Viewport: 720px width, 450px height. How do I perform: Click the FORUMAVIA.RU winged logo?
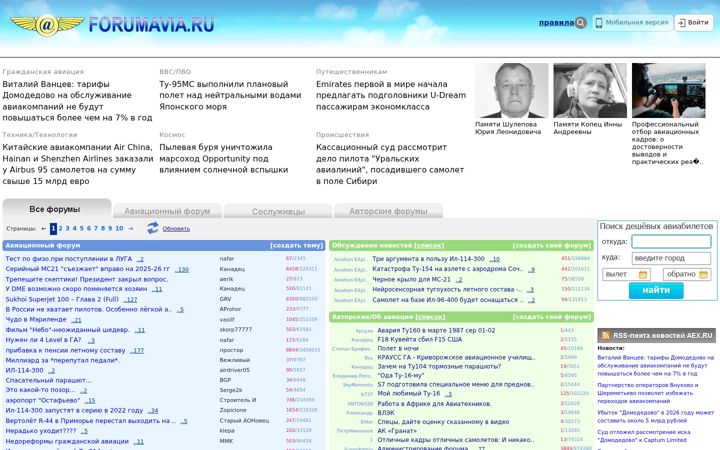[x=112, y=25]
